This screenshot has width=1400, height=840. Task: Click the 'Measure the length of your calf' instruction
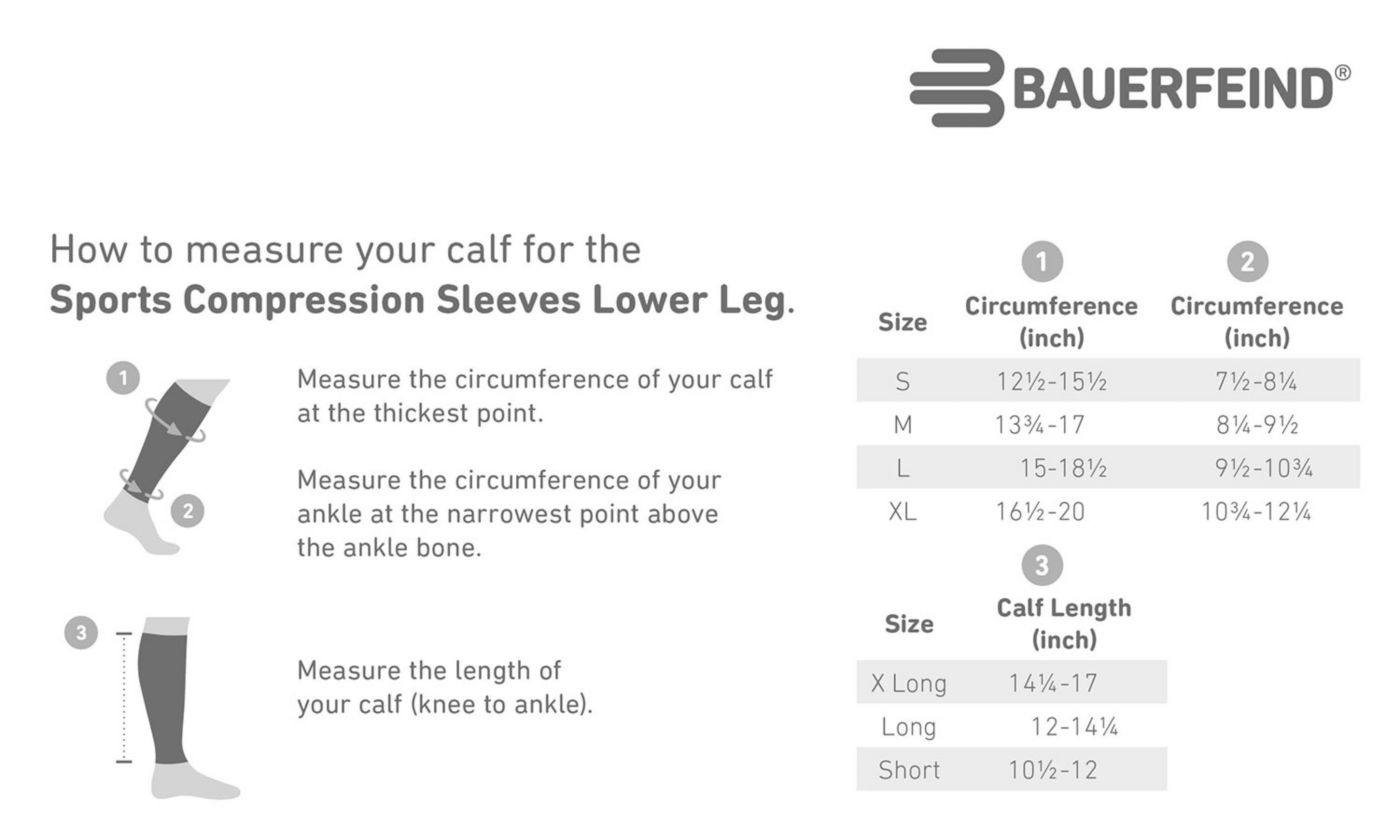click(x=445, y=686)
